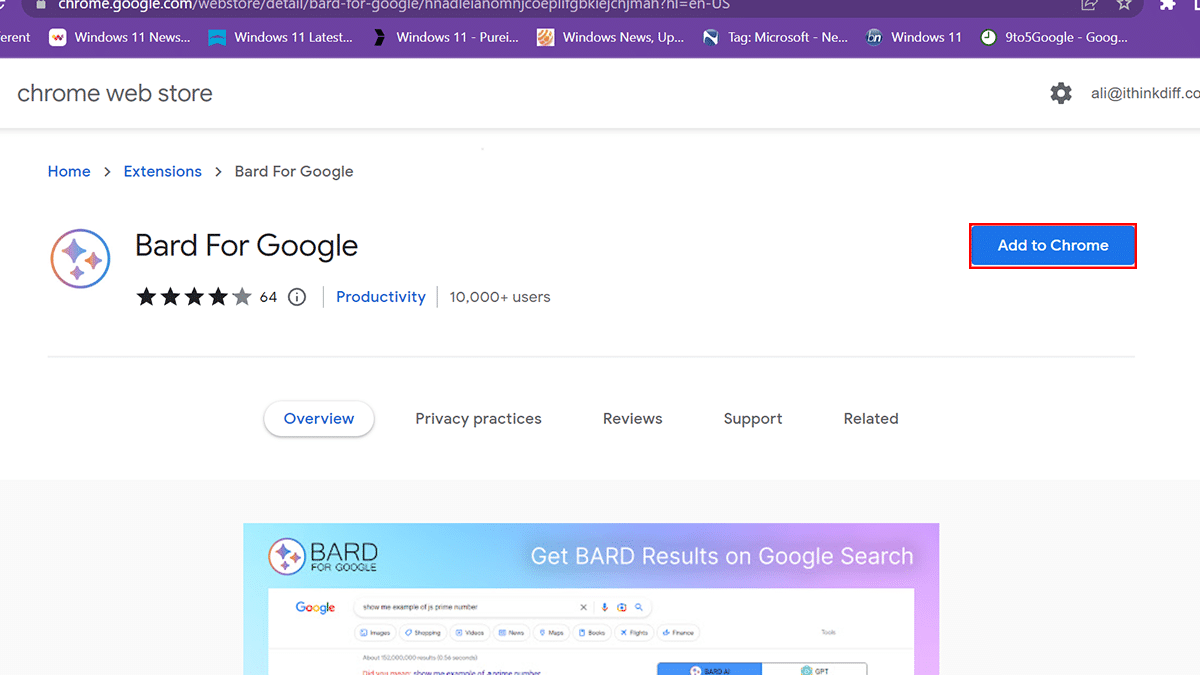Image resolution: width=1200 pixels, height=675 pixels.
Task: Open the Windows News bookmark
Action: tap(611, 38)
